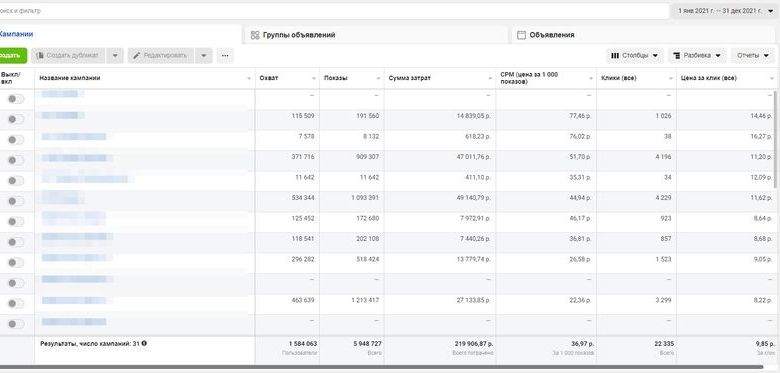The height and width of the screenshot is (373, 780).
Task: Select the cell 115 509 in Охват
Action: (303, 115)
